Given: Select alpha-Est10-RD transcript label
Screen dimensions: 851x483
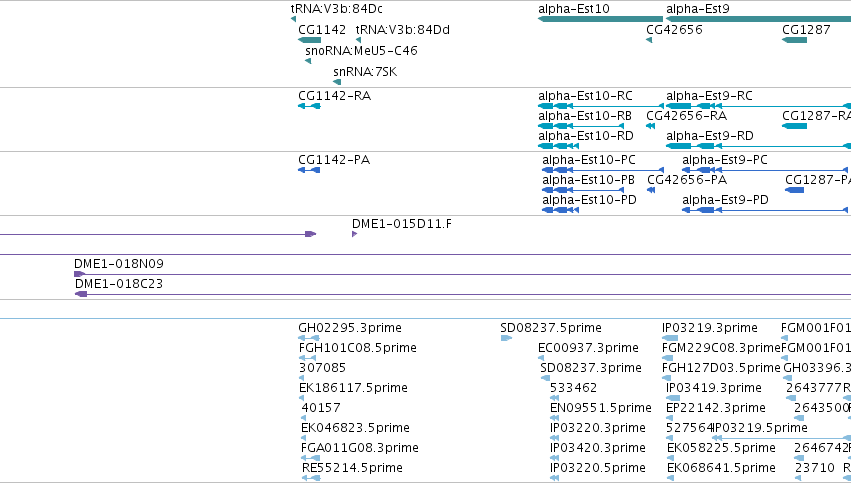Looking at the screenshot, I should pos(586,136).
